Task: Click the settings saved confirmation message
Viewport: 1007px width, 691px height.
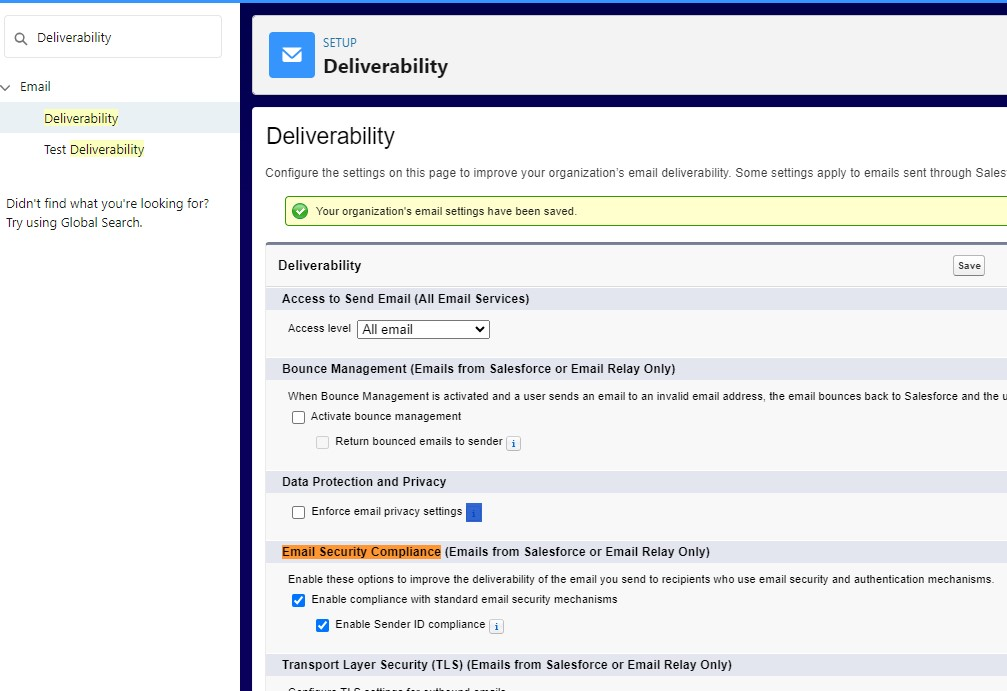Action: pyautogui.click(x=446, y=211)
